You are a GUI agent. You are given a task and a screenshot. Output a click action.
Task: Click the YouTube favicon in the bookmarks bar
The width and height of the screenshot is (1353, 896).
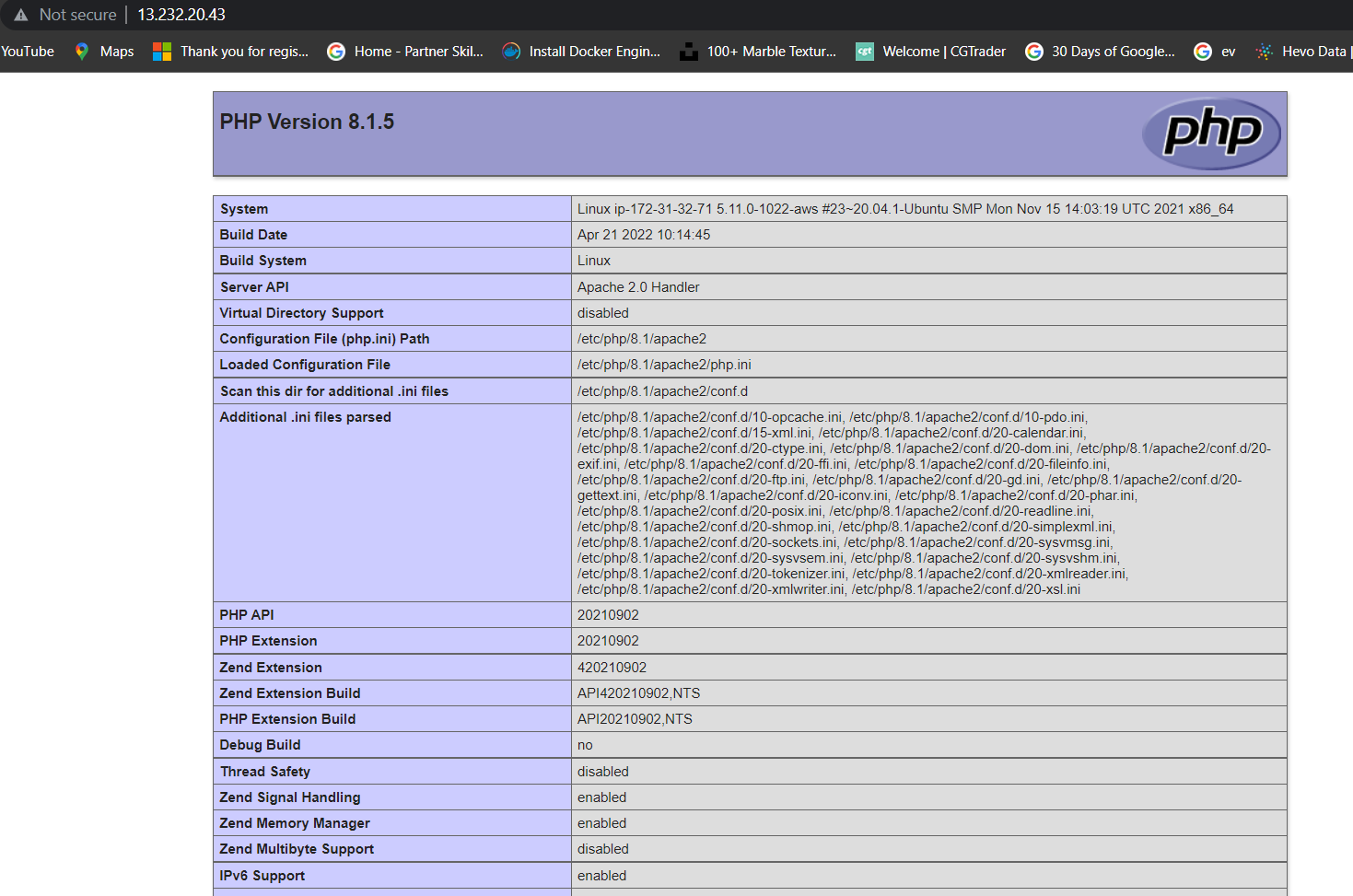click(x=4, y=51)
